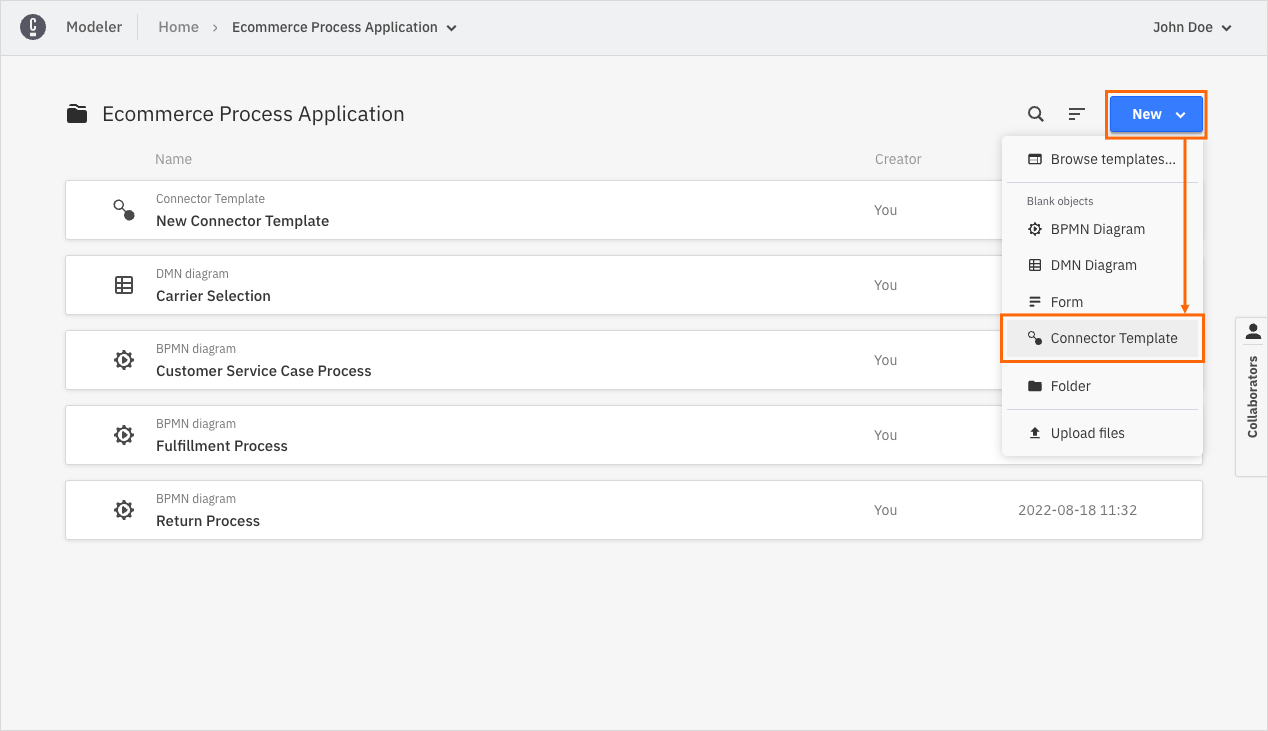This screenshot has height=731, width=1268.
Task: Click the Camunda logo icon
Action: (33, 27)
